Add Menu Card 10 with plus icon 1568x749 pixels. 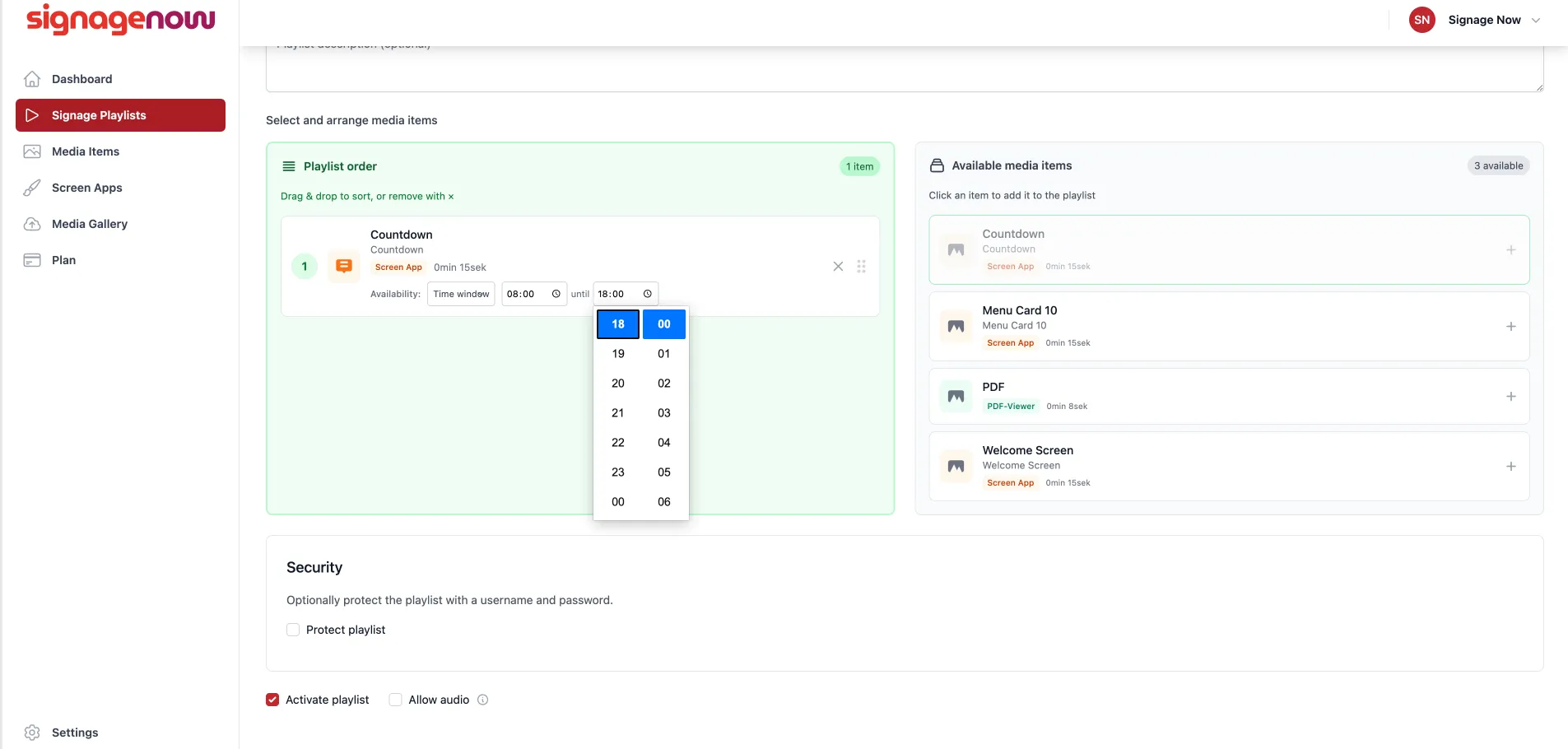[1511, 327]
